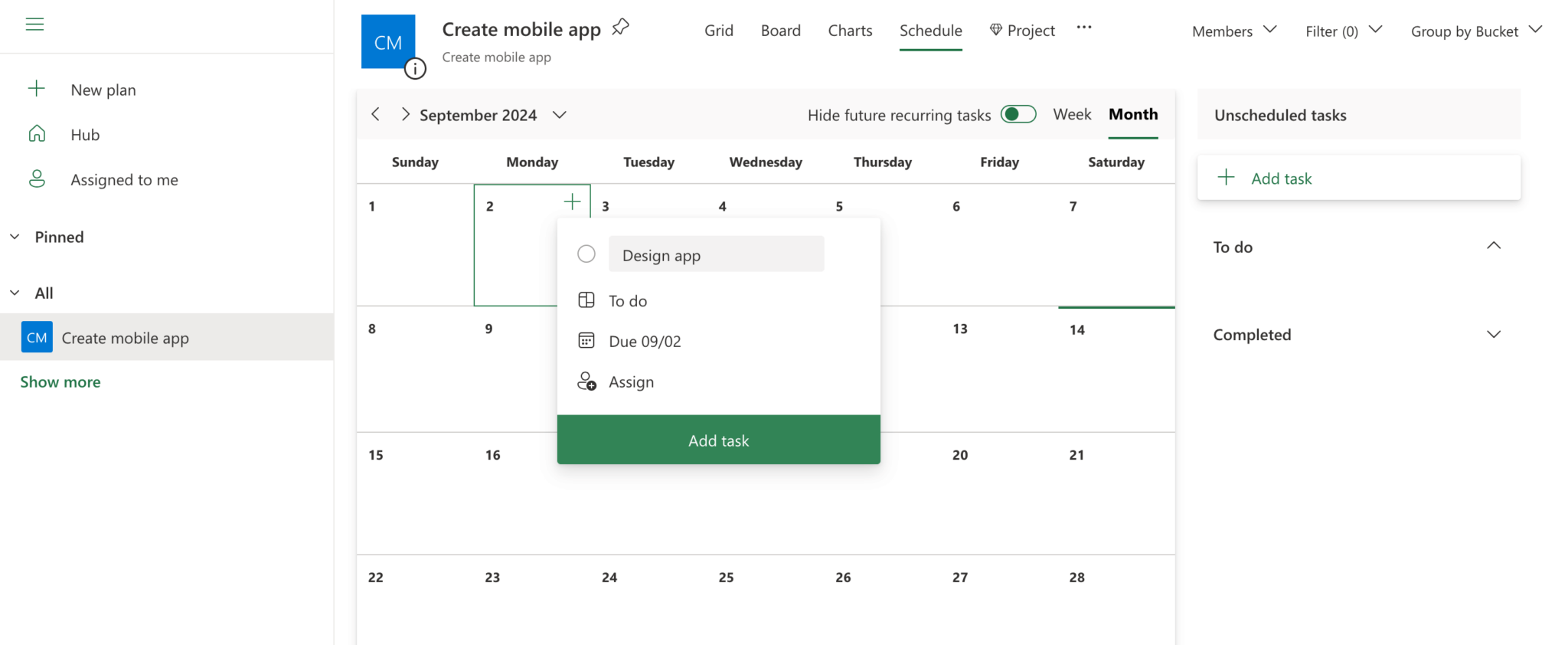Click plus icon in Unscheduled Add task
This screenshot has width=1568, height=645.
coord(1226,178)
